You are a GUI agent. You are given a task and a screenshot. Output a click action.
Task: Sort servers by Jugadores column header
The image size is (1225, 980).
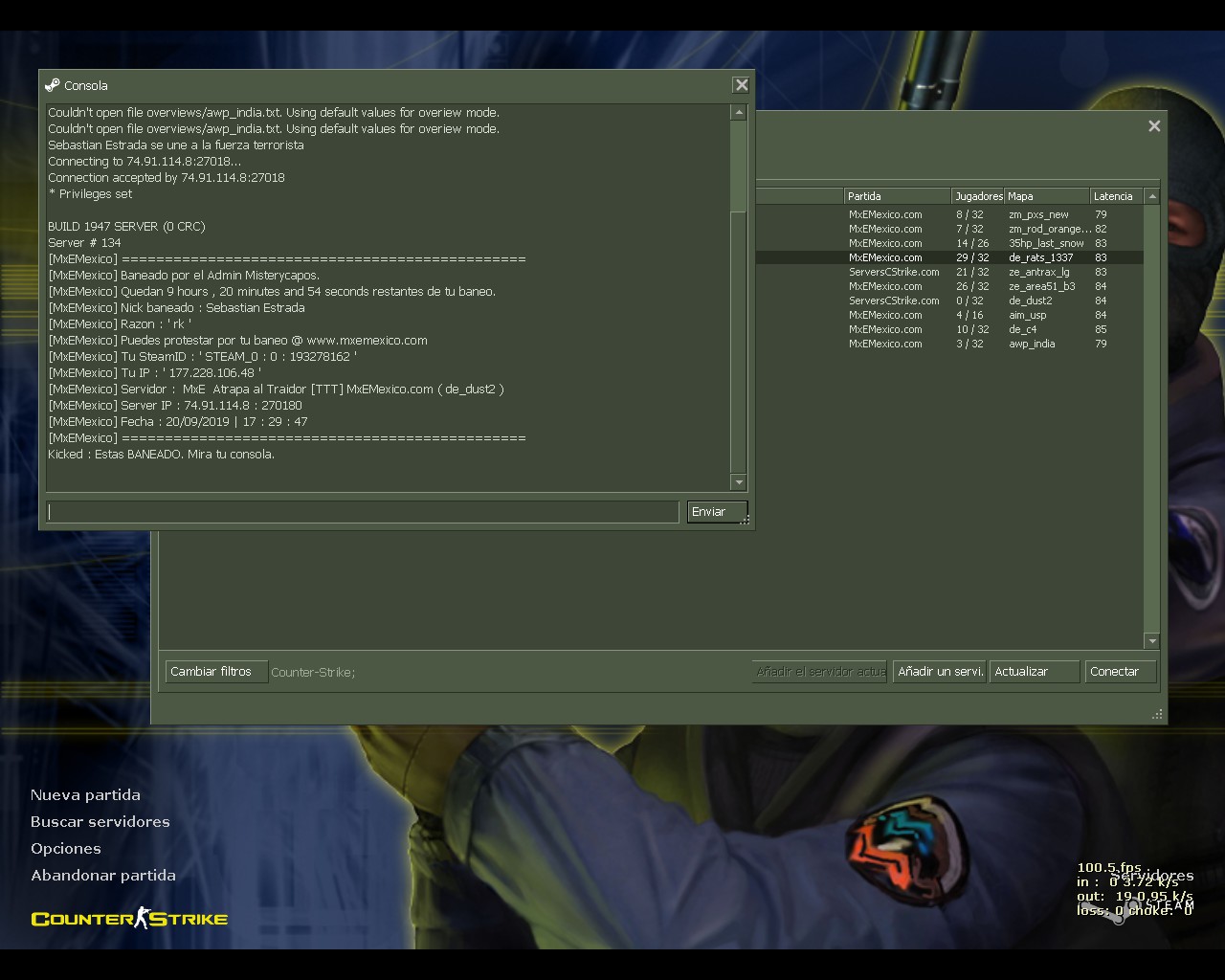coord(978,196)
